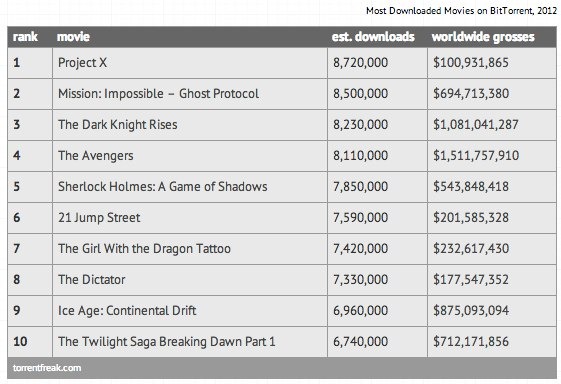Open the torrentfreak.com source link
This screenshot has height=384, width=561.
click(47, 368)
